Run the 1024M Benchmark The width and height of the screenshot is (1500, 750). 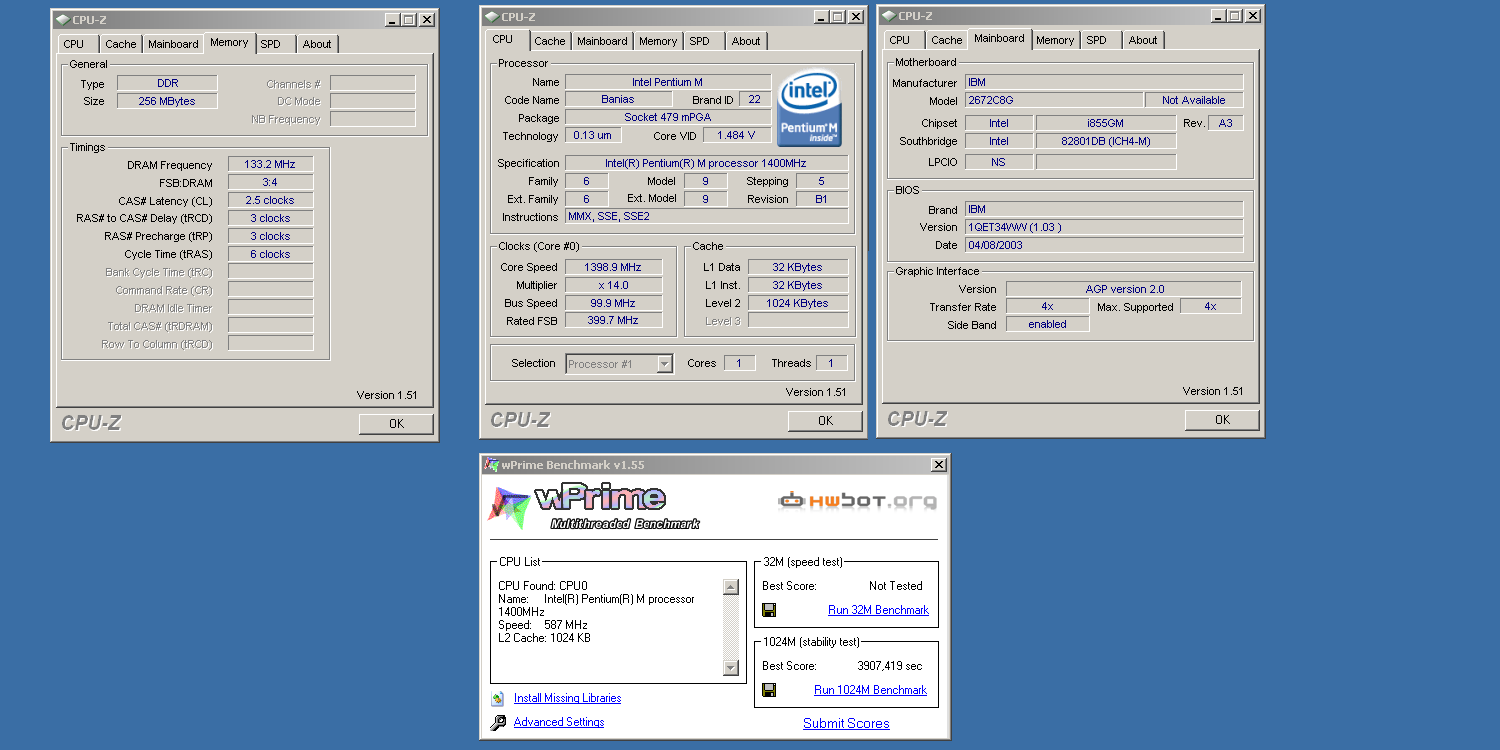coord(870,690)
